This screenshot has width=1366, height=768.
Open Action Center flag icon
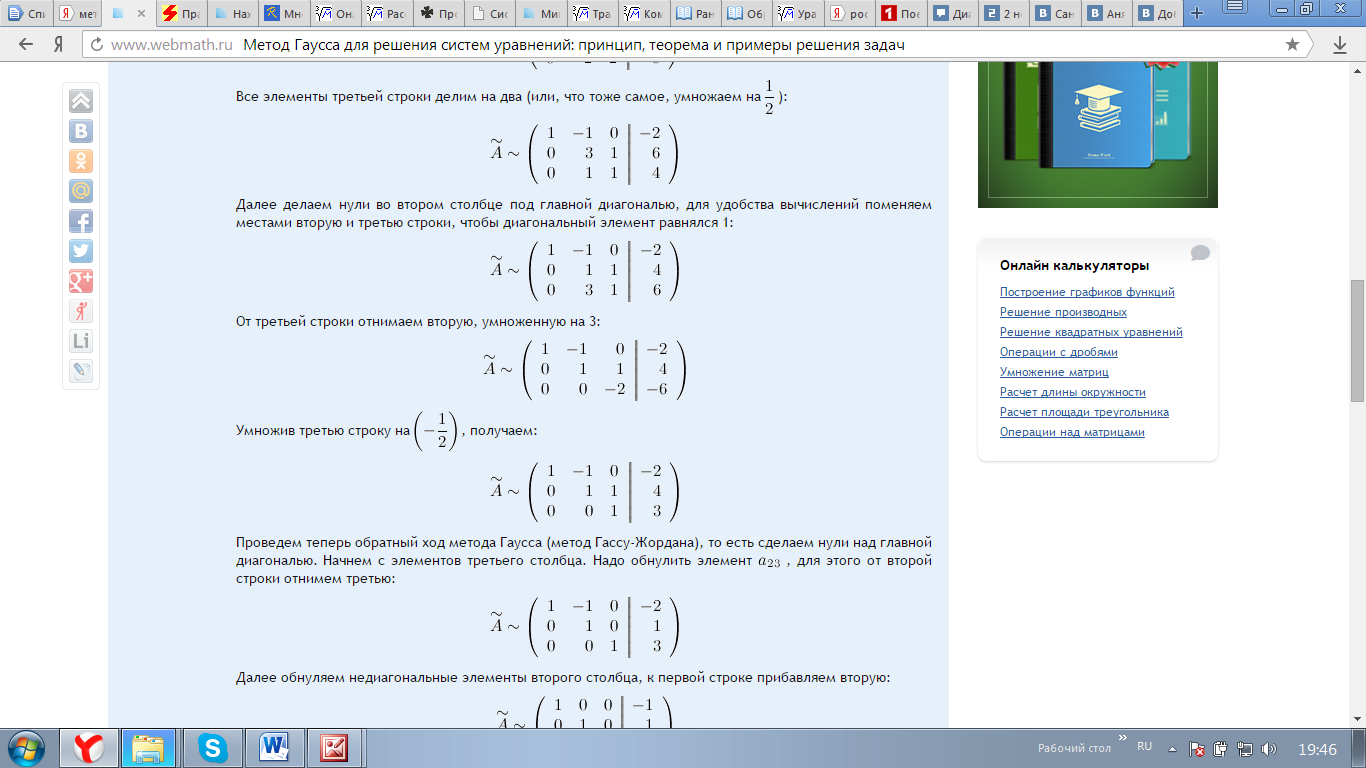1197,748
